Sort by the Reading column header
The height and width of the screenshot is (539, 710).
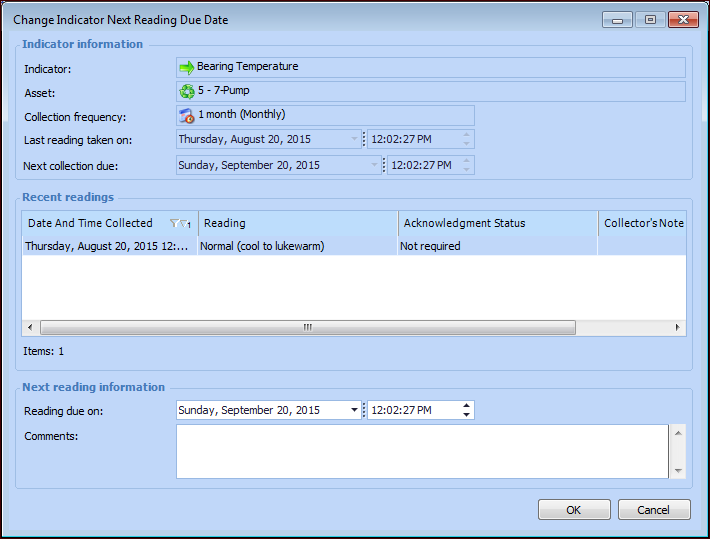coord(298,223)
